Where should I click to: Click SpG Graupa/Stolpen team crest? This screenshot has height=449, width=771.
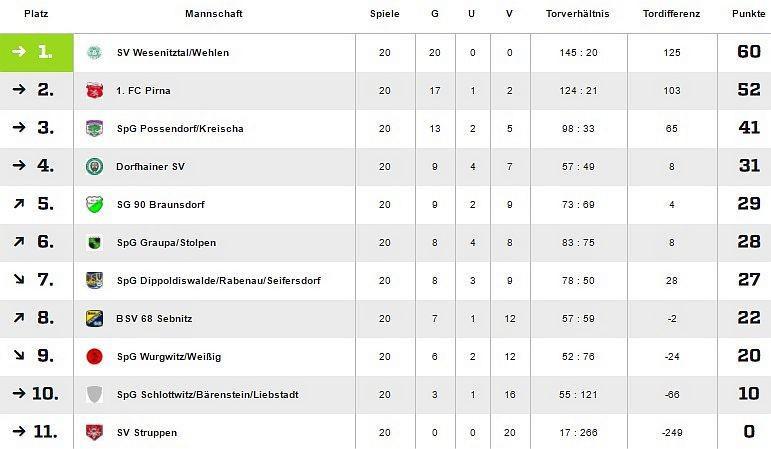click(95, 243)
